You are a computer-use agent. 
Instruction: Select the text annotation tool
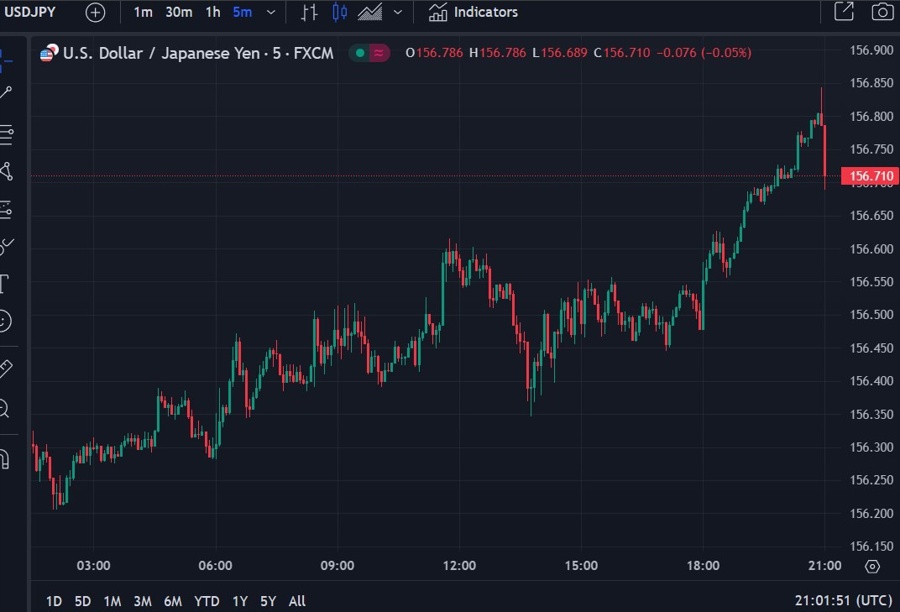tap(4, 283)
